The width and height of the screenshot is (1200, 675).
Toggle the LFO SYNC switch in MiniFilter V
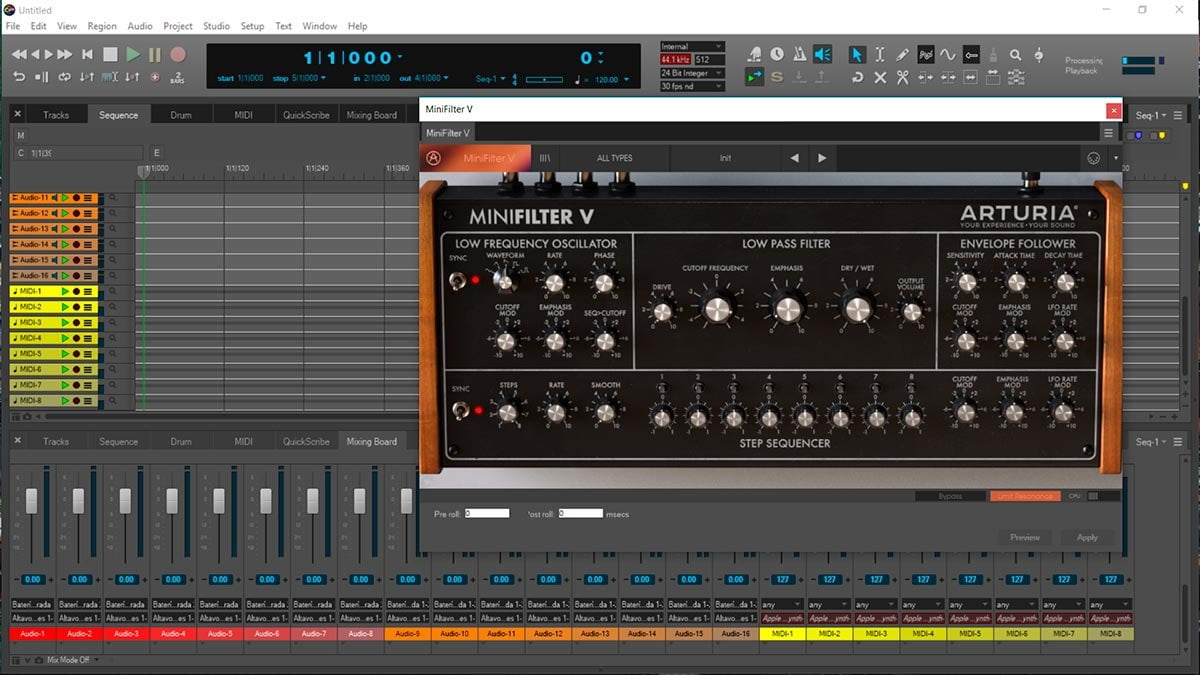pyautogui.click(x=458, y=280)
